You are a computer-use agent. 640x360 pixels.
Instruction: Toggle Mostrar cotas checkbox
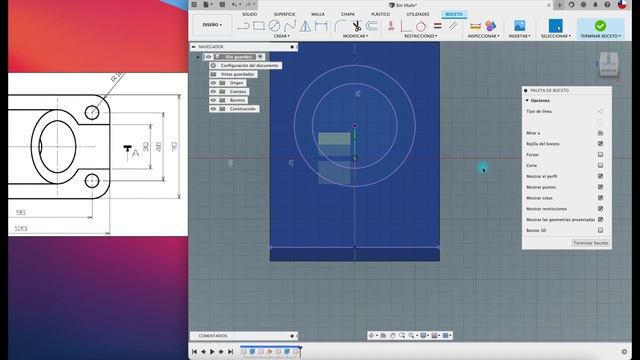pos(600,198)
